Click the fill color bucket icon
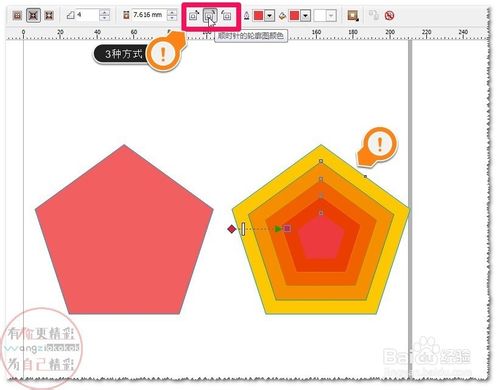 click(x=282, y=15)
